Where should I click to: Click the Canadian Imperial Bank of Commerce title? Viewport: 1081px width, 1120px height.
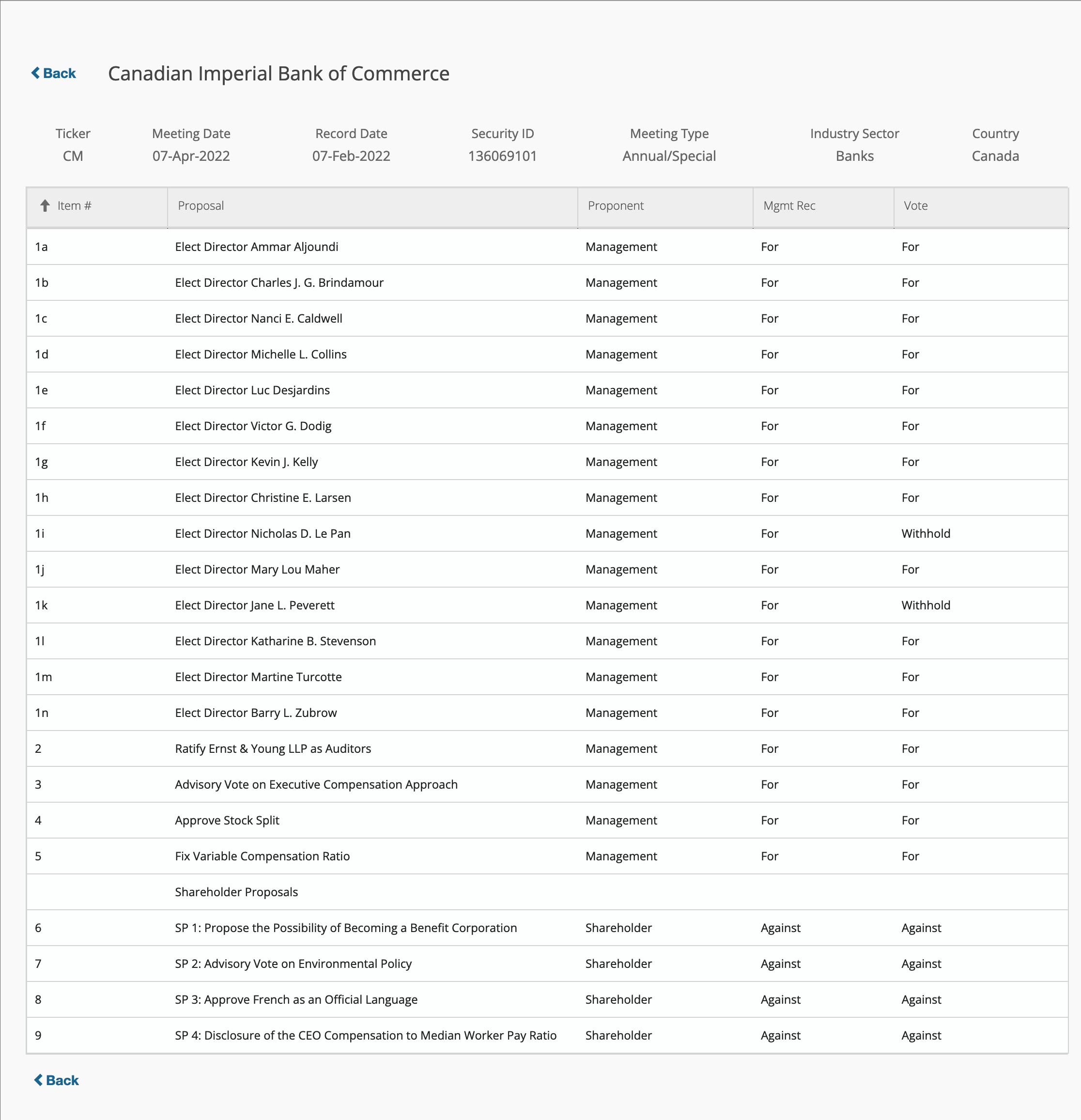279,74
